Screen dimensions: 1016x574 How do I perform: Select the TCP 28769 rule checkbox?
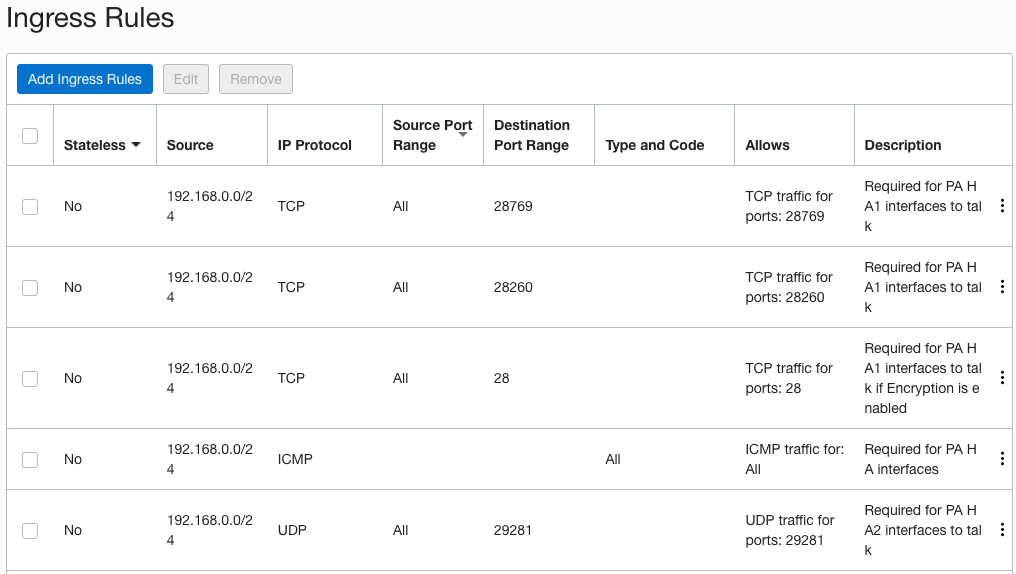coord(30,206)
